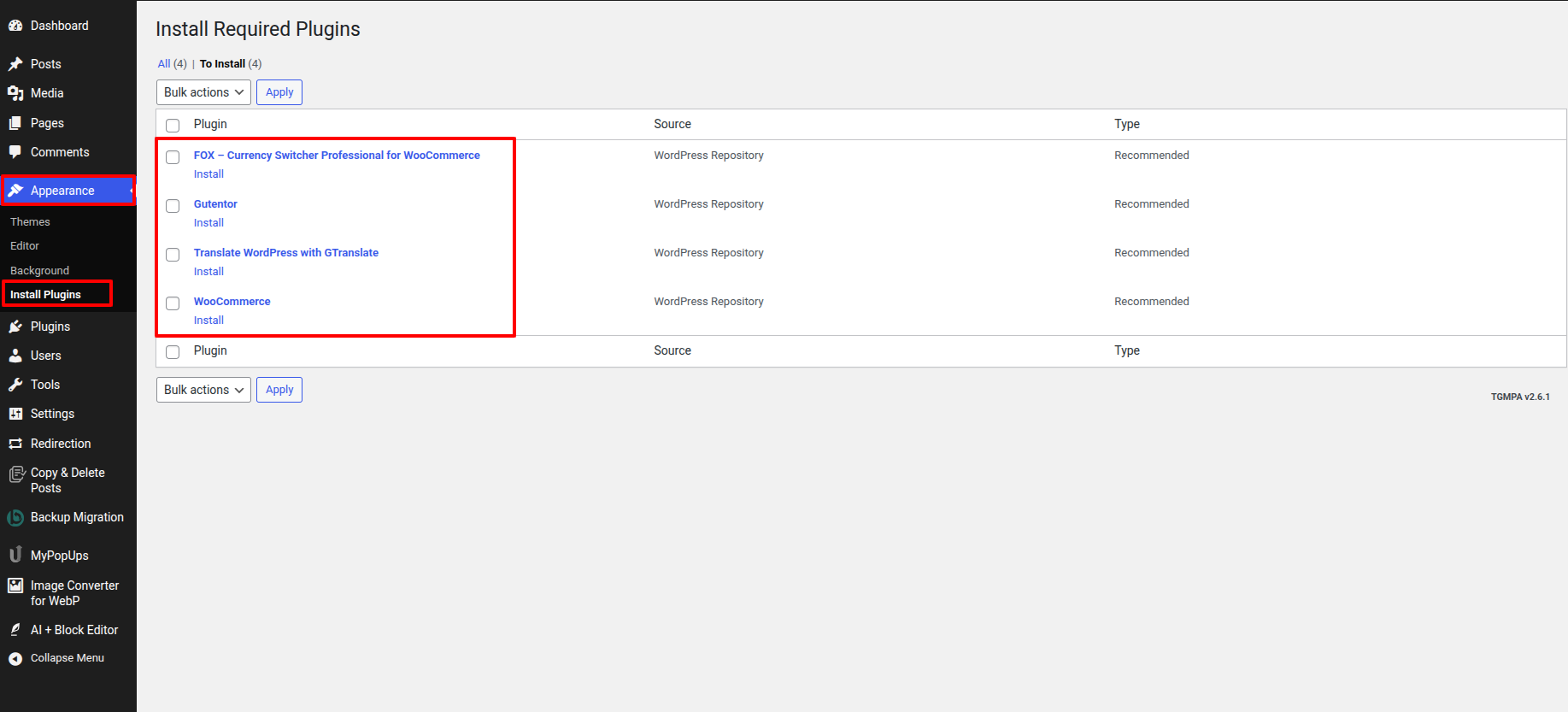Switch to the All plugins filter

[x=164, y=64]
